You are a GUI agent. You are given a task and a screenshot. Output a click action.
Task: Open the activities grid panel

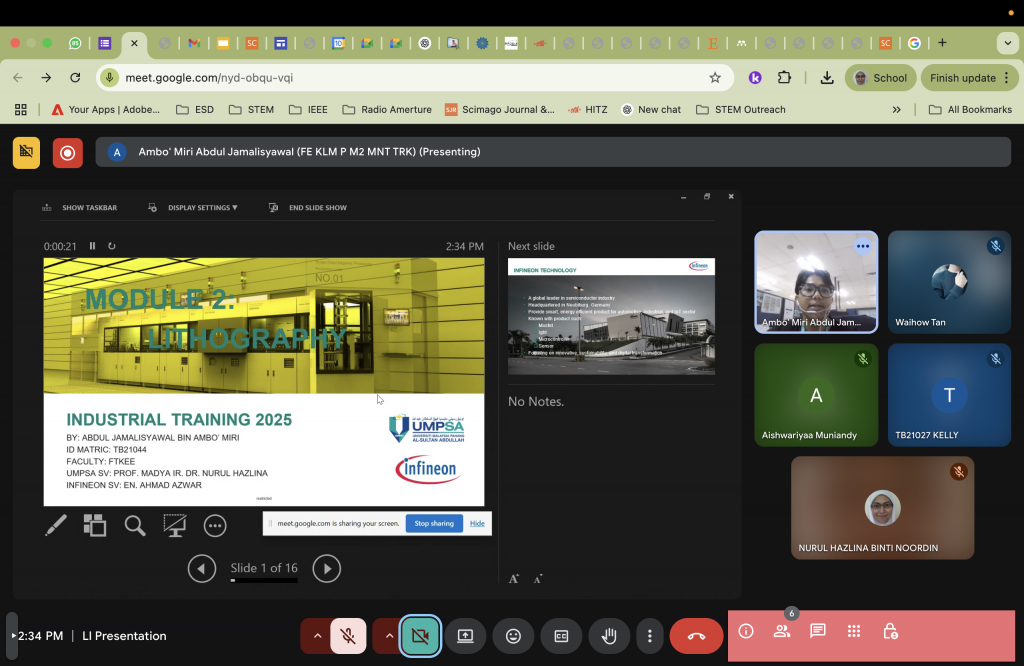pos(854,631)
